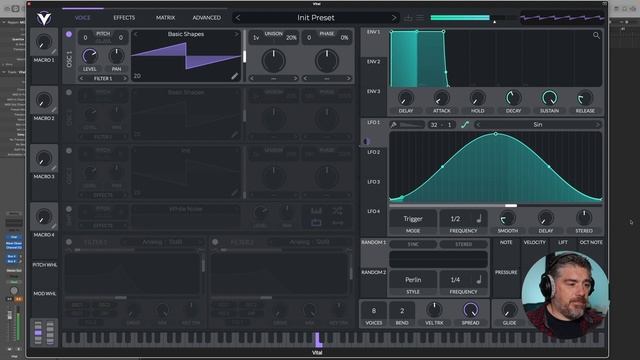Viewport: 640px width, 360px height.
Task: Click the envelope zoom magnifier icon
Action: [596, 36]
